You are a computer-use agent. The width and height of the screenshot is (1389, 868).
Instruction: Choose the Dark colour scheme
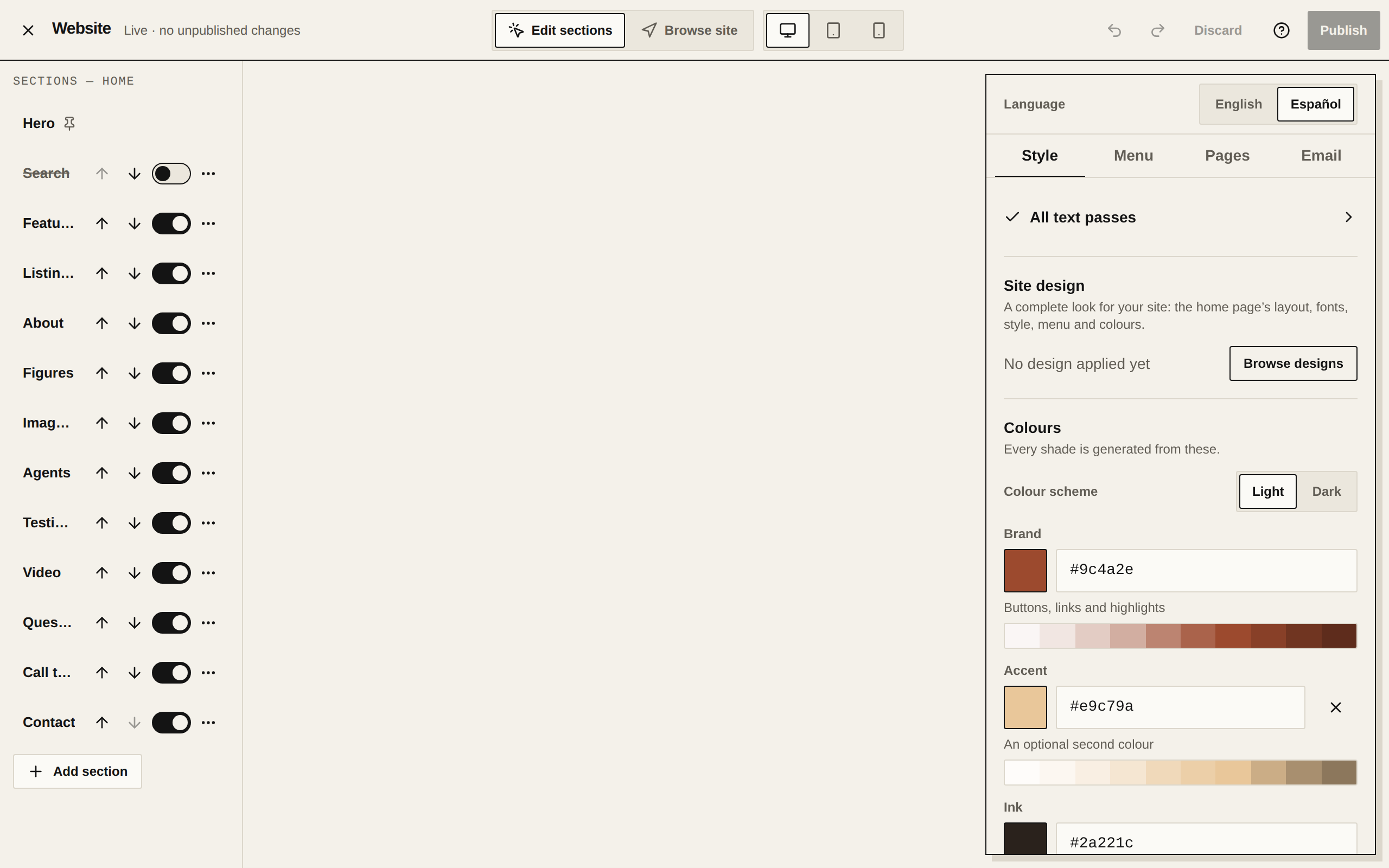click(1326, 492)
